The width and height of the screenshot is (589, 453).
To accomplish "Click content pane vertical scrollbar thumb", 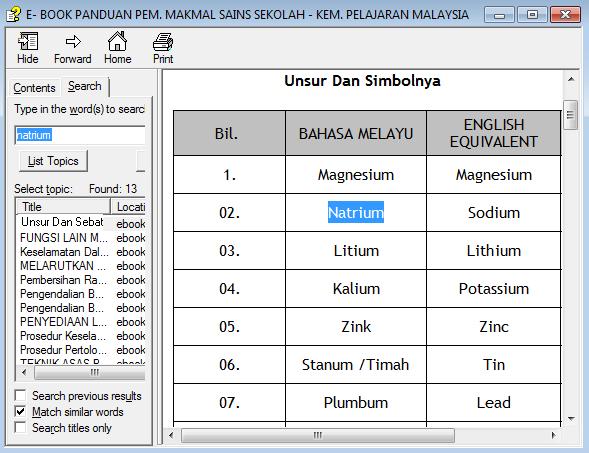I will [x=571, y=115].
